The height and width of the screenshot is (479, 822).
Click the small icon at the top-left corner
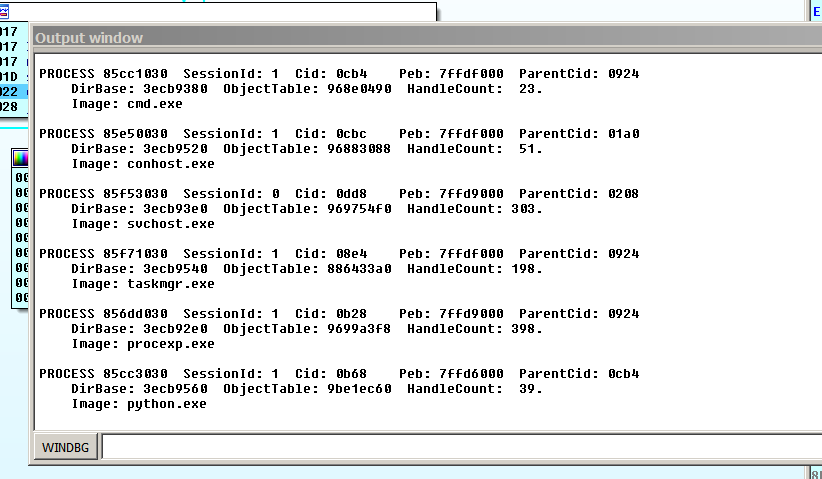(4, 9)
